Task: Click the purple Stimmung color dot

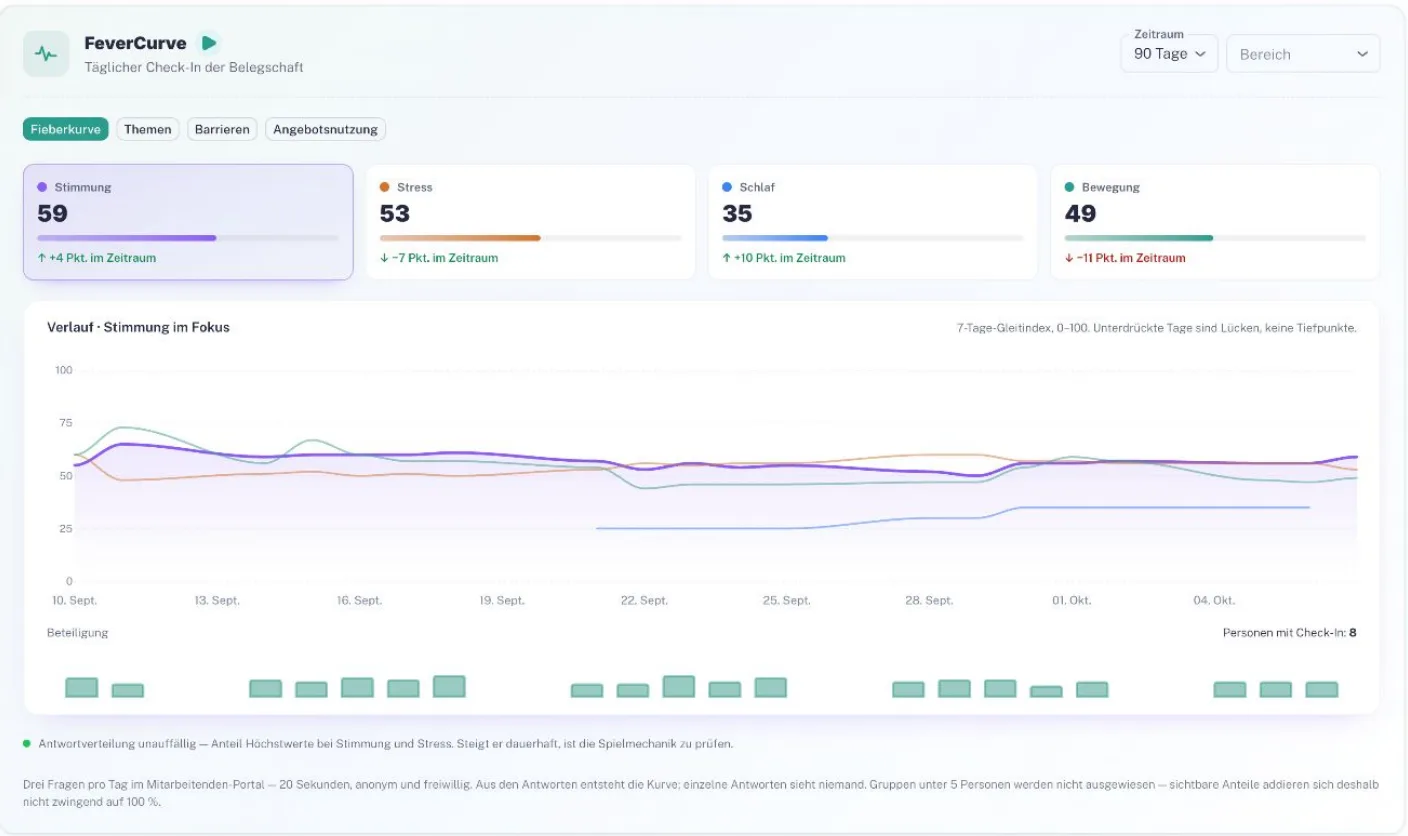Action: pyautogui.click(x=42, y=187)
